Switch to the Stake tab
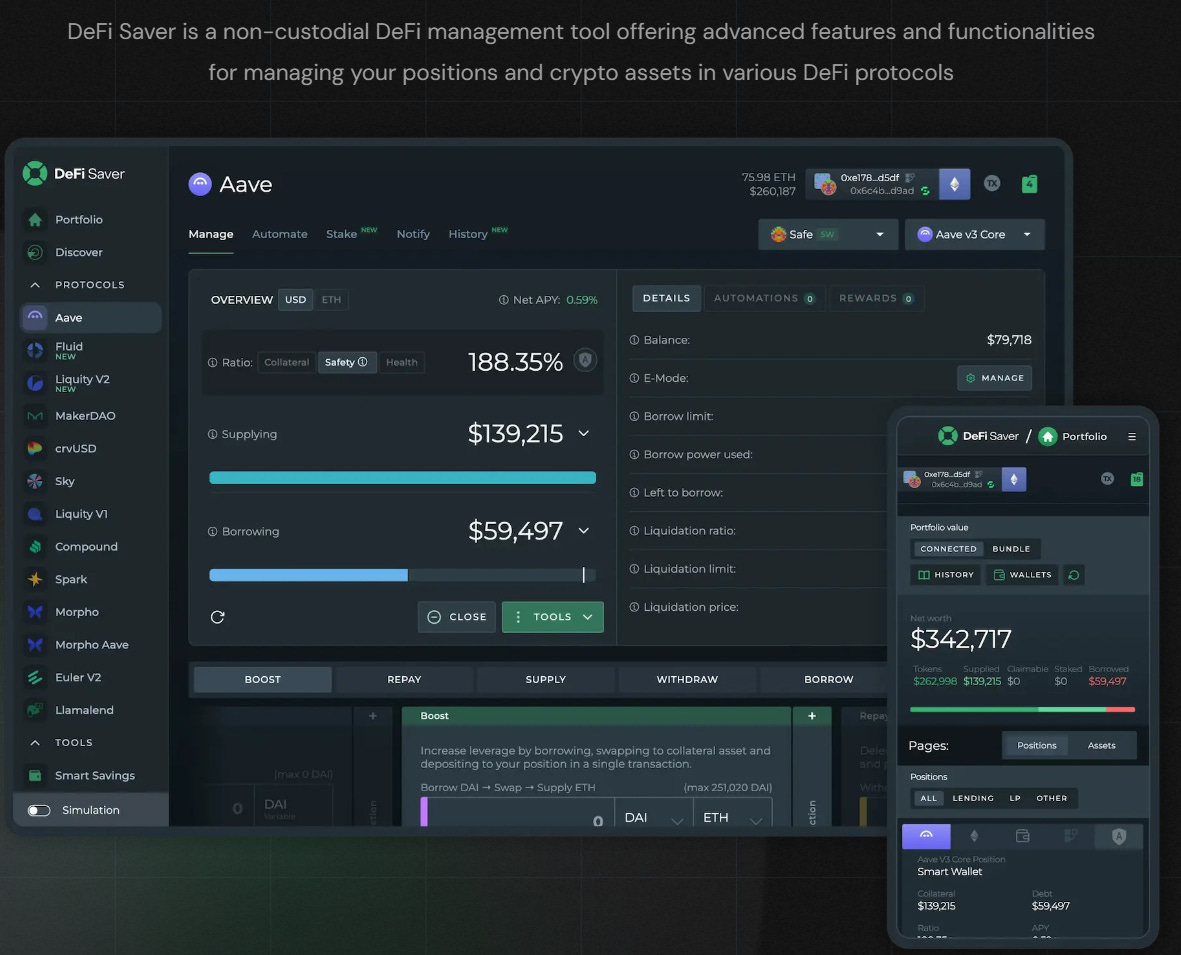The height and width of the screenshot is (955, 1181). click(341, 234)
